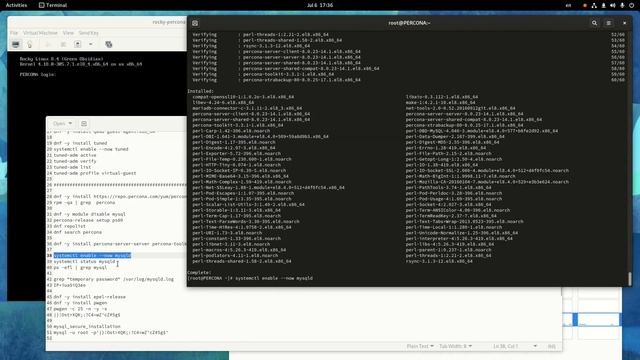The height and width of the screenshot is (360, 640).
Task: Click line 'dnf -y install tuned'
Action: coord(80,143)
